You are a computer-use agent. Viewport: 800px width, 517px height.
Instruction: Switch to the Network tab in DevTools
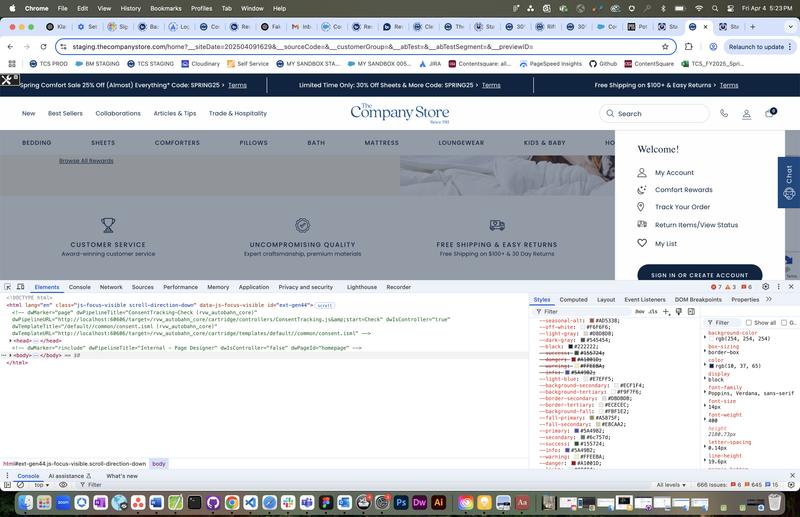tap(111, 287)
